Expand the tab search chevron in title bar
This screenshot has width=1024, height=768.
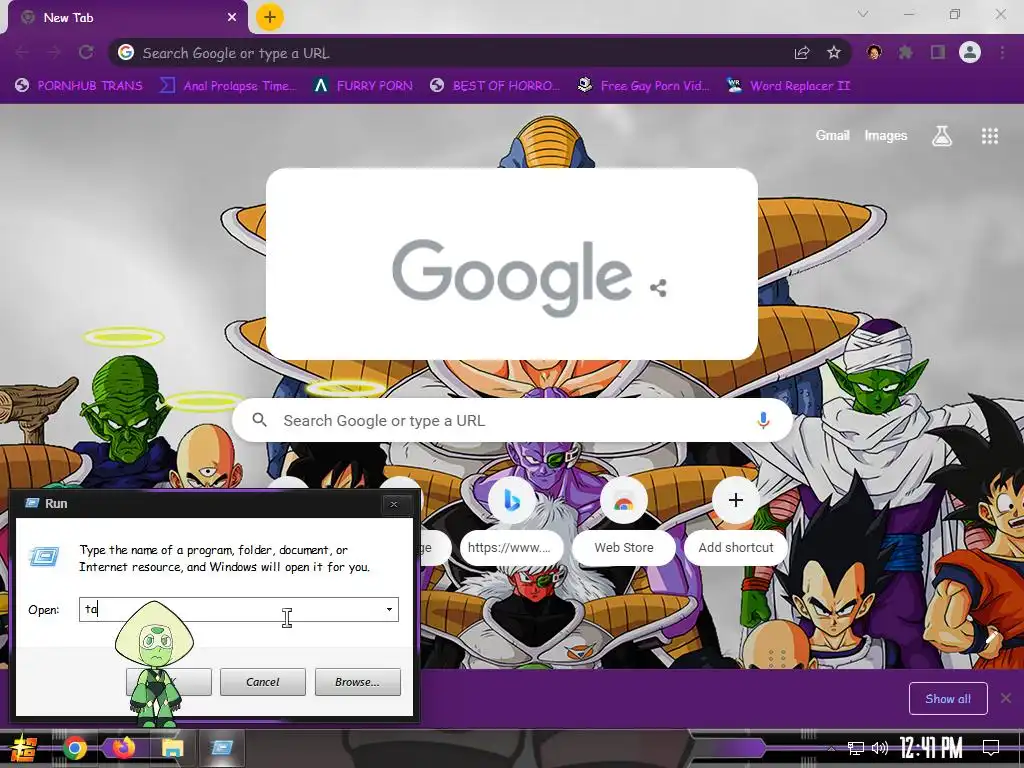click(x=863, y=14)
